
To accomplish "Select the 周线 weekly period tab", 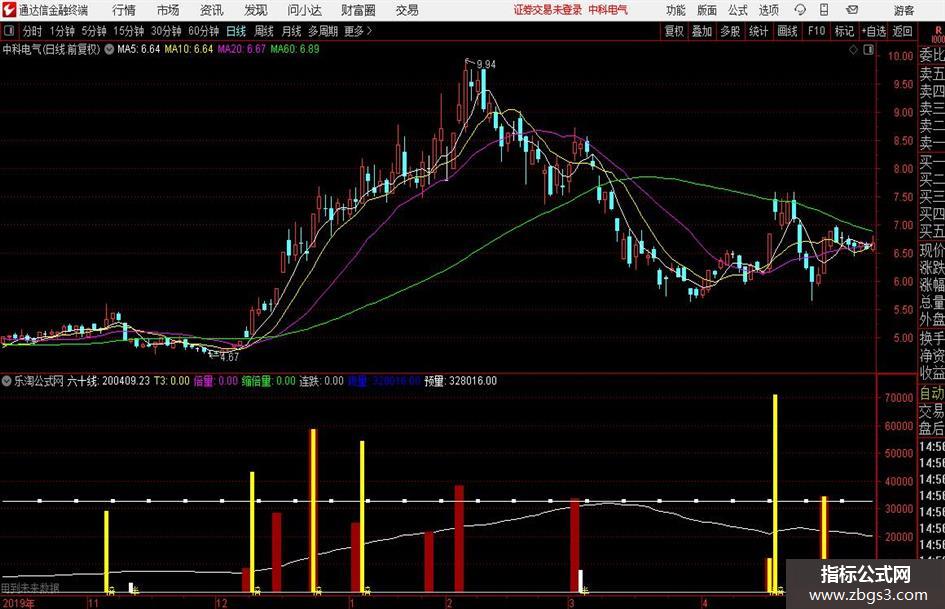I will click(263, 31).
